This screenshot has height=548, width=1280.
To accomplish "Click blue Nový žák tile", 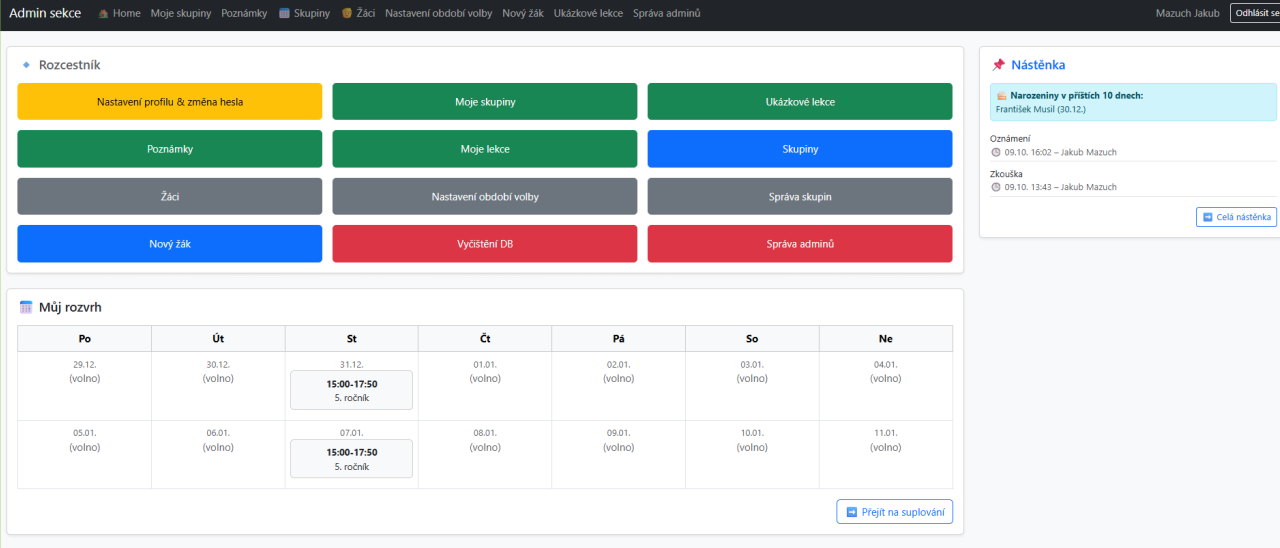I will 170,244.
